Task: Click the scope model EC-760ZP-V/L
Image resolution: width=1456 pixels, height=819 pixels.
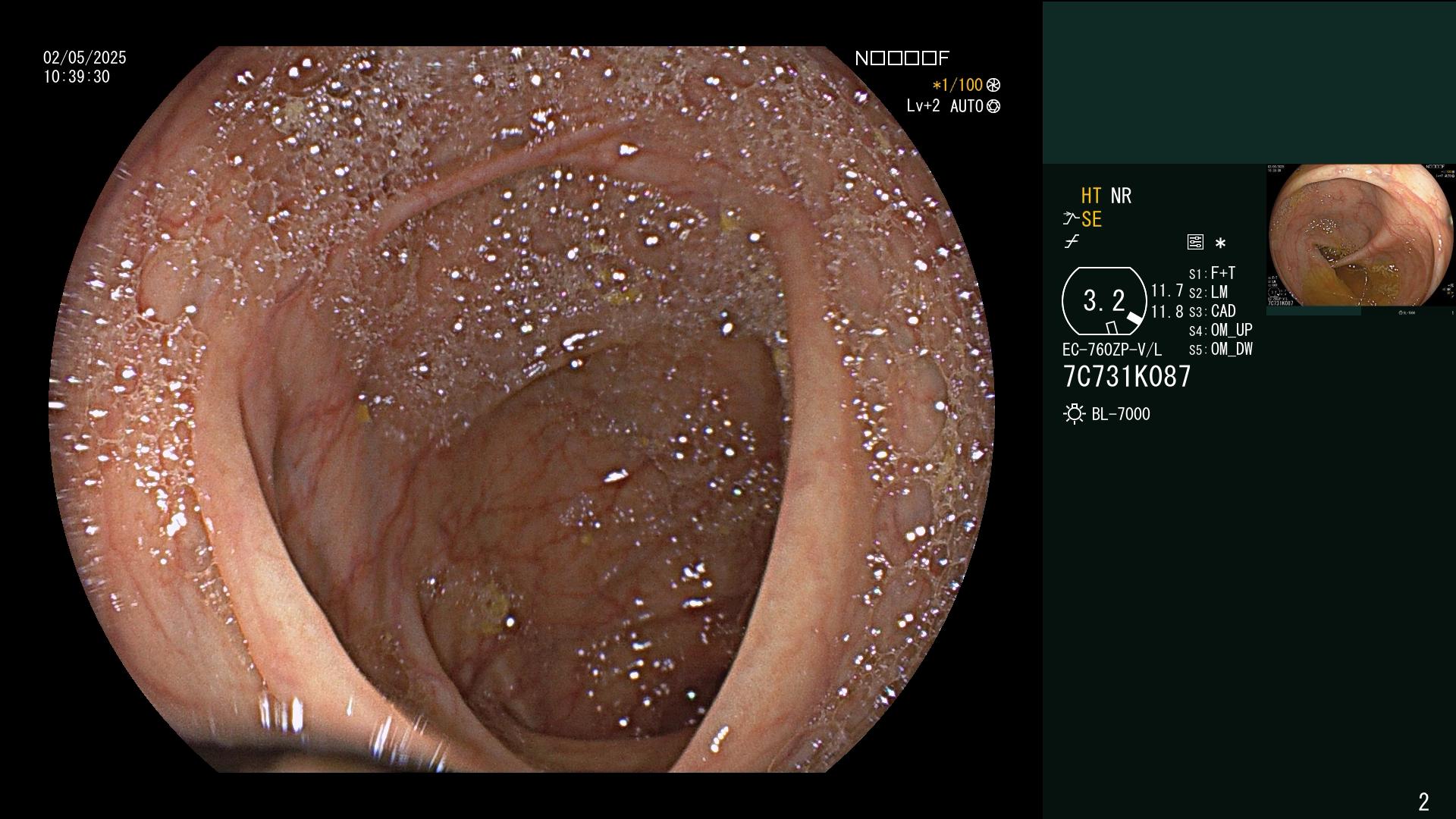Action: [1112, 350]
